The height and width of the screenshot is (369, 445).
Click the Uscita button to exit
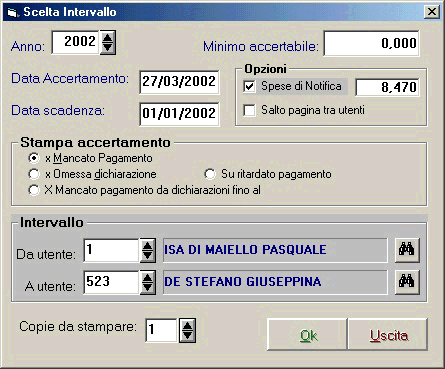388,335
